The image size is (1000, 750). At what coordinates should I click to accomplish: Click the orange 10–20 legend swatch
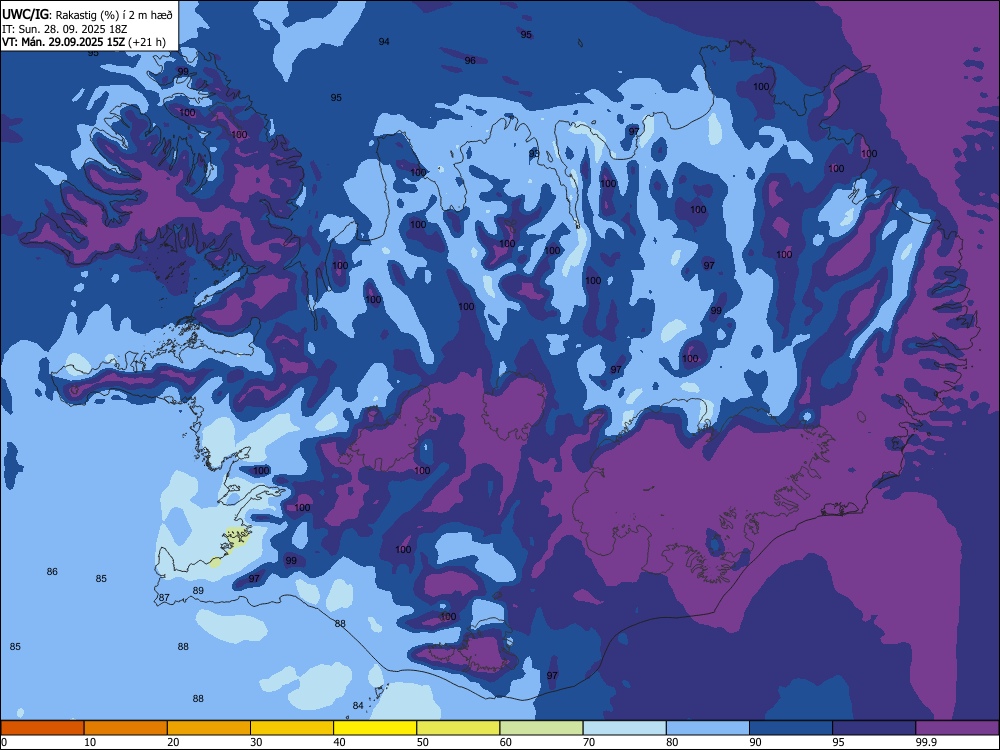click(126, 728)
